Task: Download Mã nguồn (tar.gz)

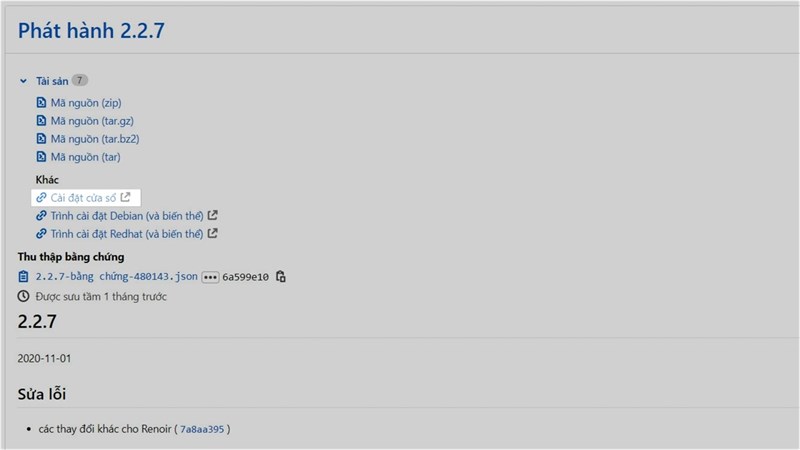Action: (92, 121)
